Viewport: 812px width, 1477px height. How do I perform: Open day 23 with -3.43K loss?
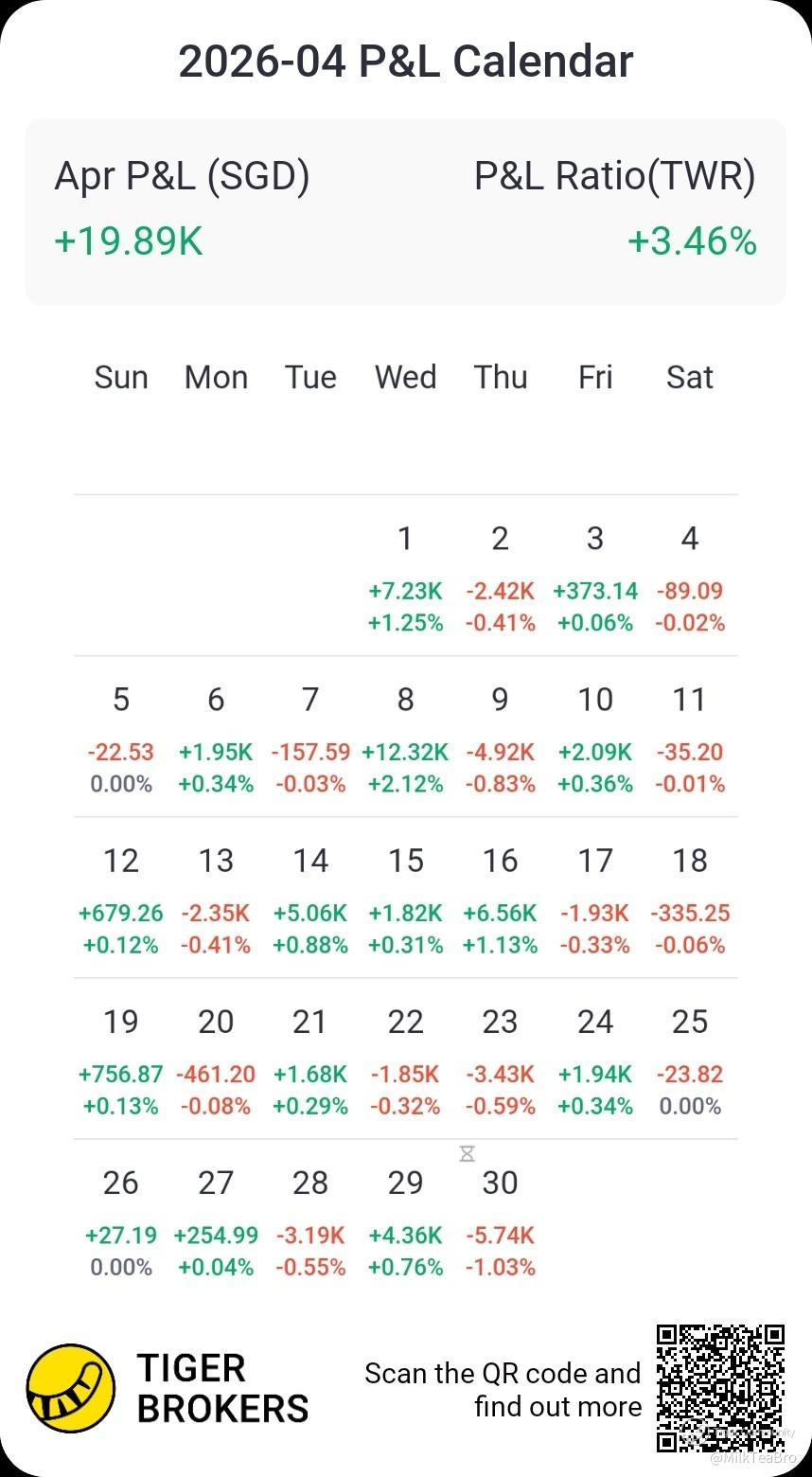pyautogui.click(x=500, y=1060)
